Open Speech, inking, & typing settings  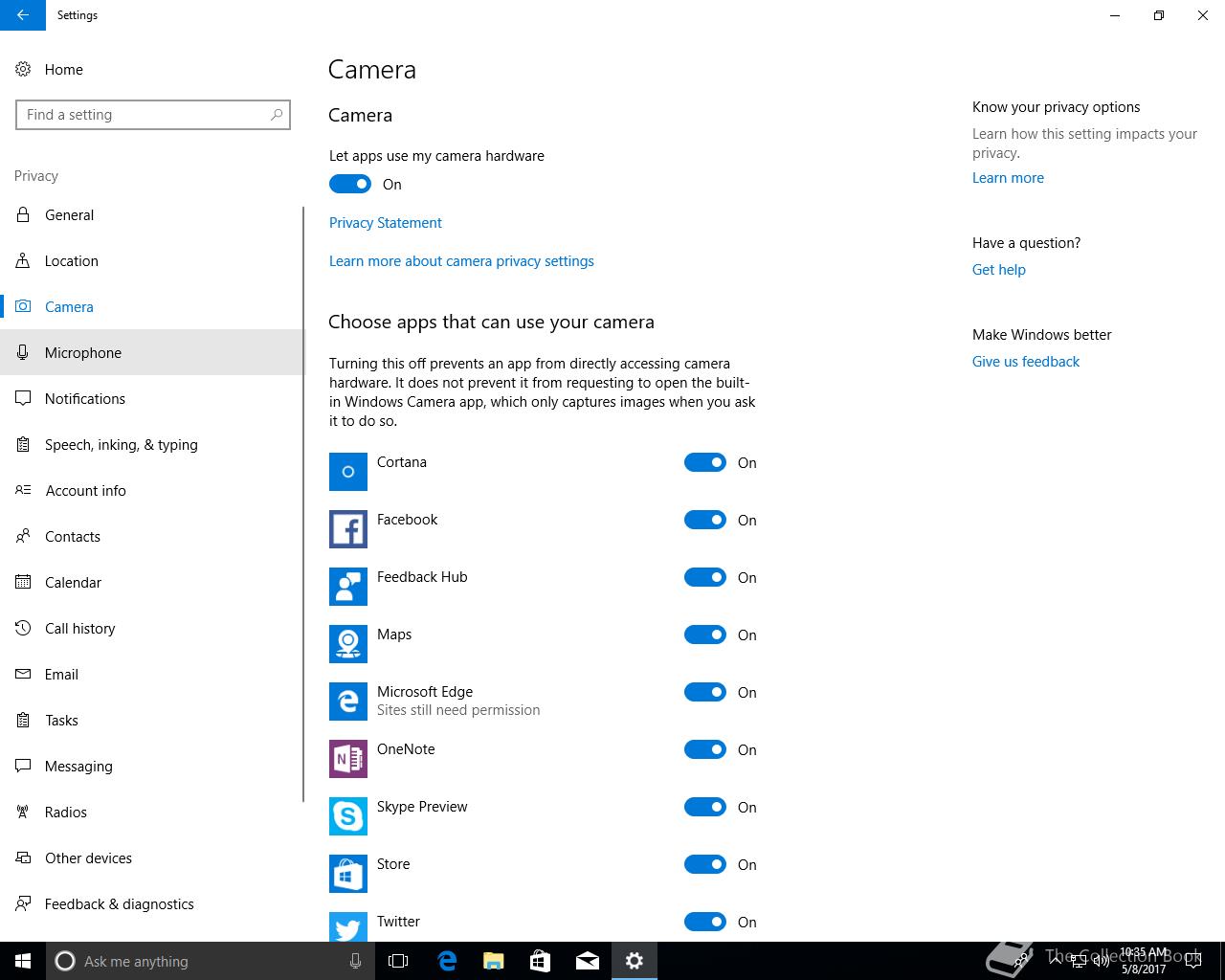click(x=151, y=444)
